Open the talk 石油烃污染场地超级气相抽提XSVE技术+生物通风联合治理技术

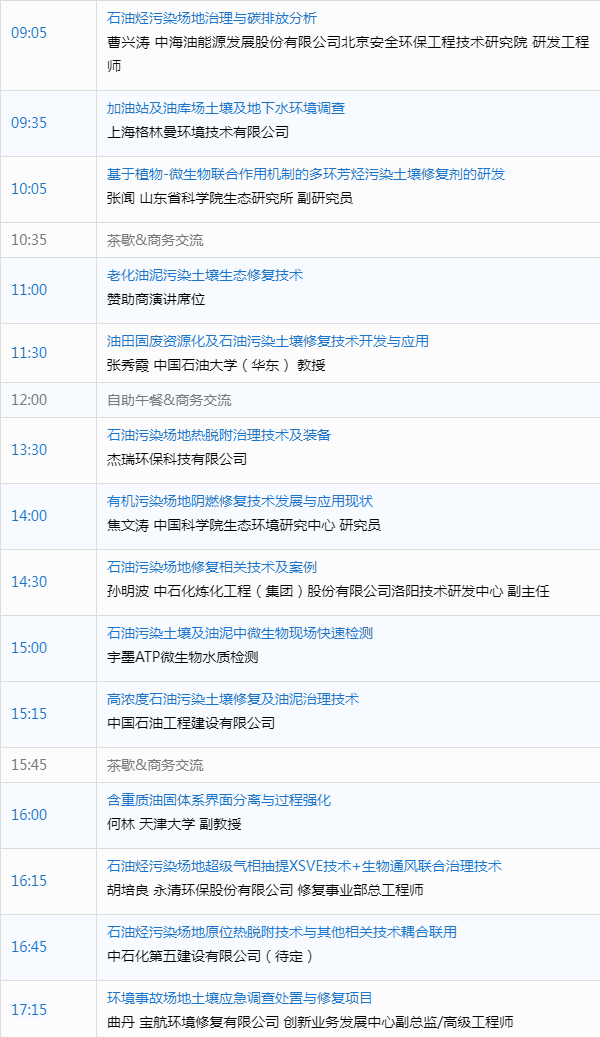(x=304, y=866)
